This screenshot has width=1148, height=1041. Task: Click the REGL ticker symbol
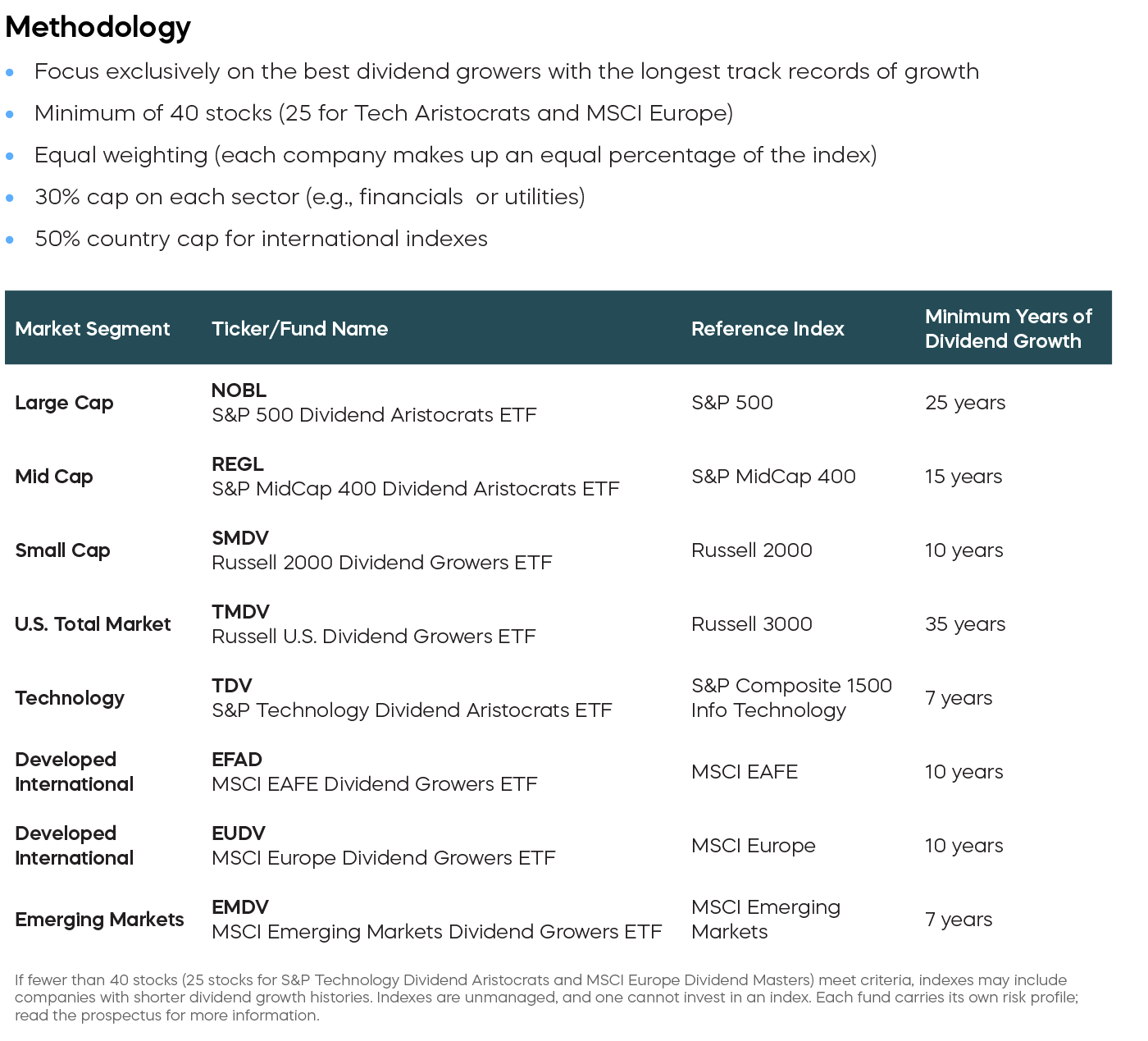click(x=238, y=464)
